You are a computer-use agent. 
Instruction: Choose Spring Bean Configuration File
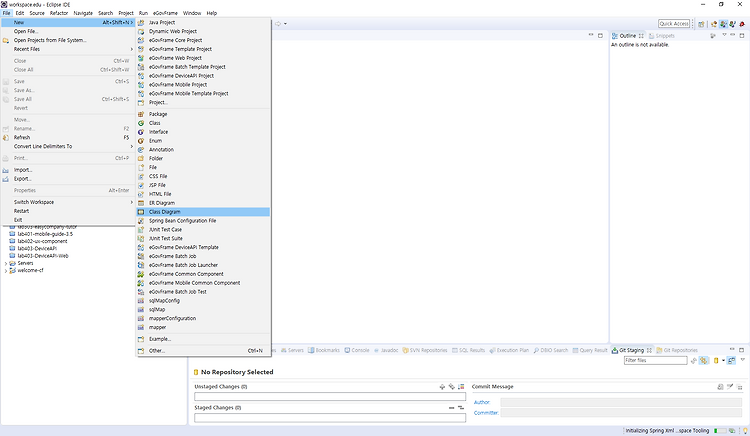point(203,221)
